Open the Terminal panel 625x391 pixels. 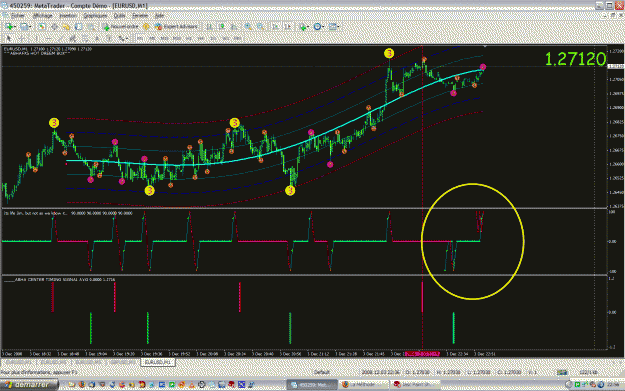click(79, 27)
